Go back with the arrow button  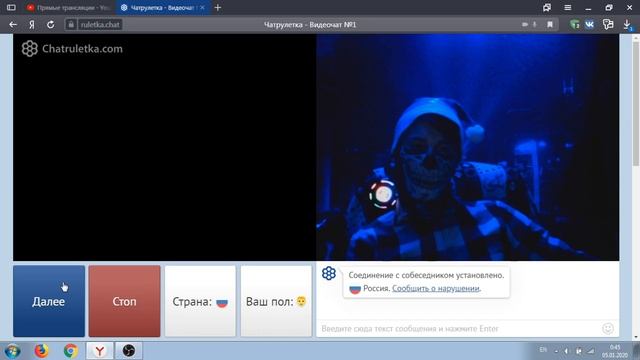[x=13, y=24]
